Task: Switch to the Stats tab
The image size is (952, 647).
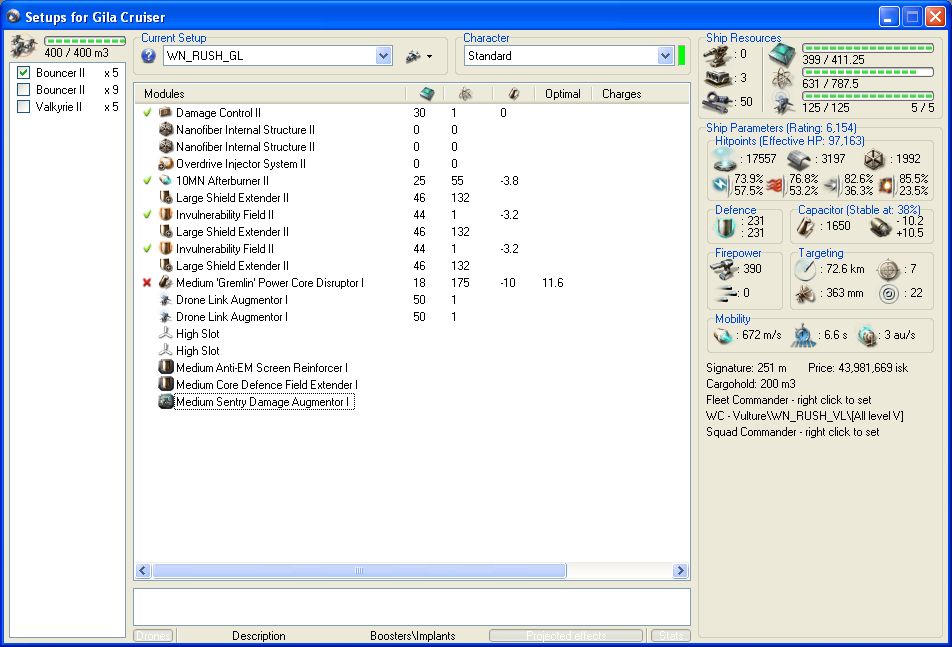Action: [671, 635]
